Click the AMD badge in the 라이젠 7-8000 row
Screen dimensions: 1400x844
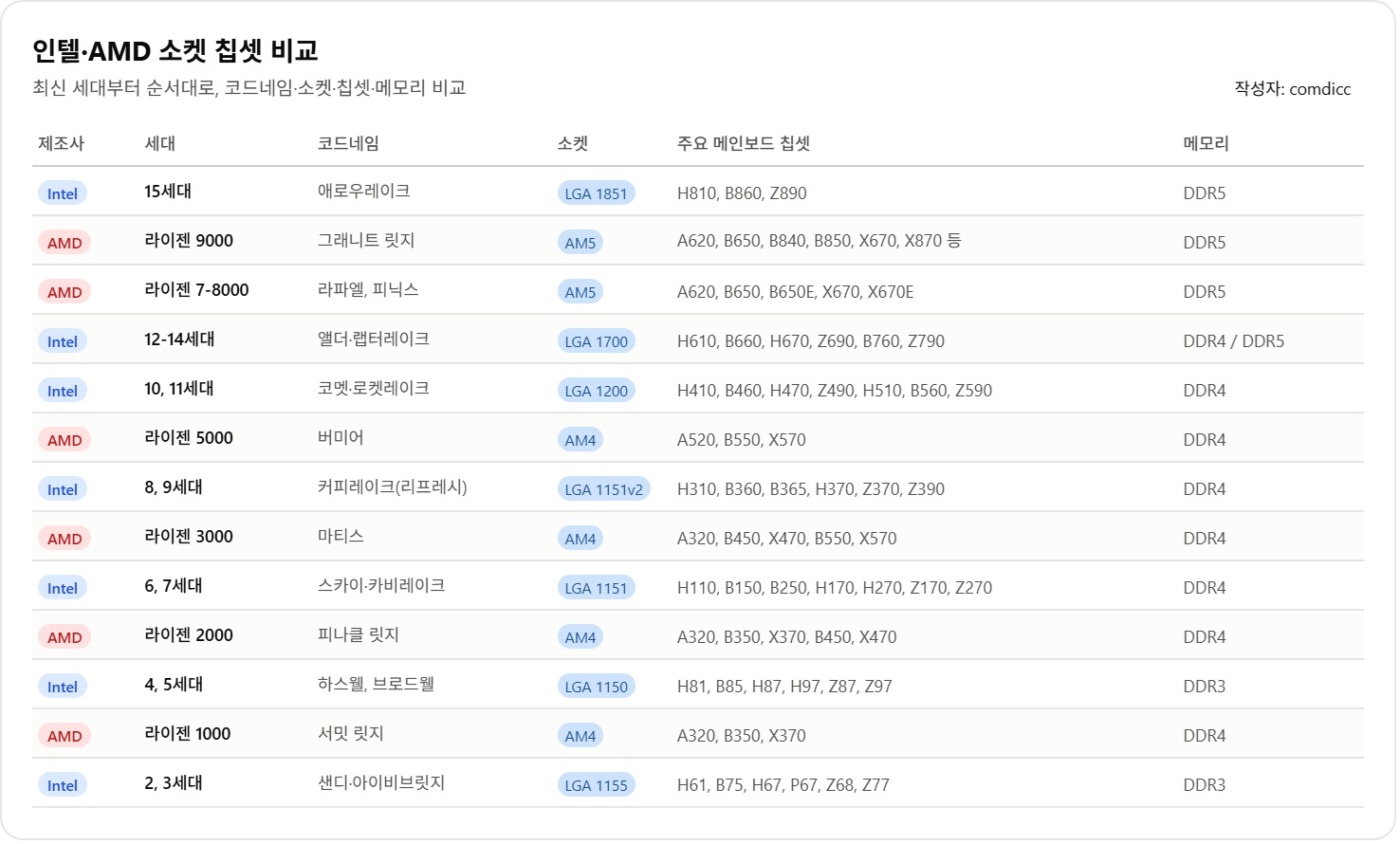coord(64,292)
